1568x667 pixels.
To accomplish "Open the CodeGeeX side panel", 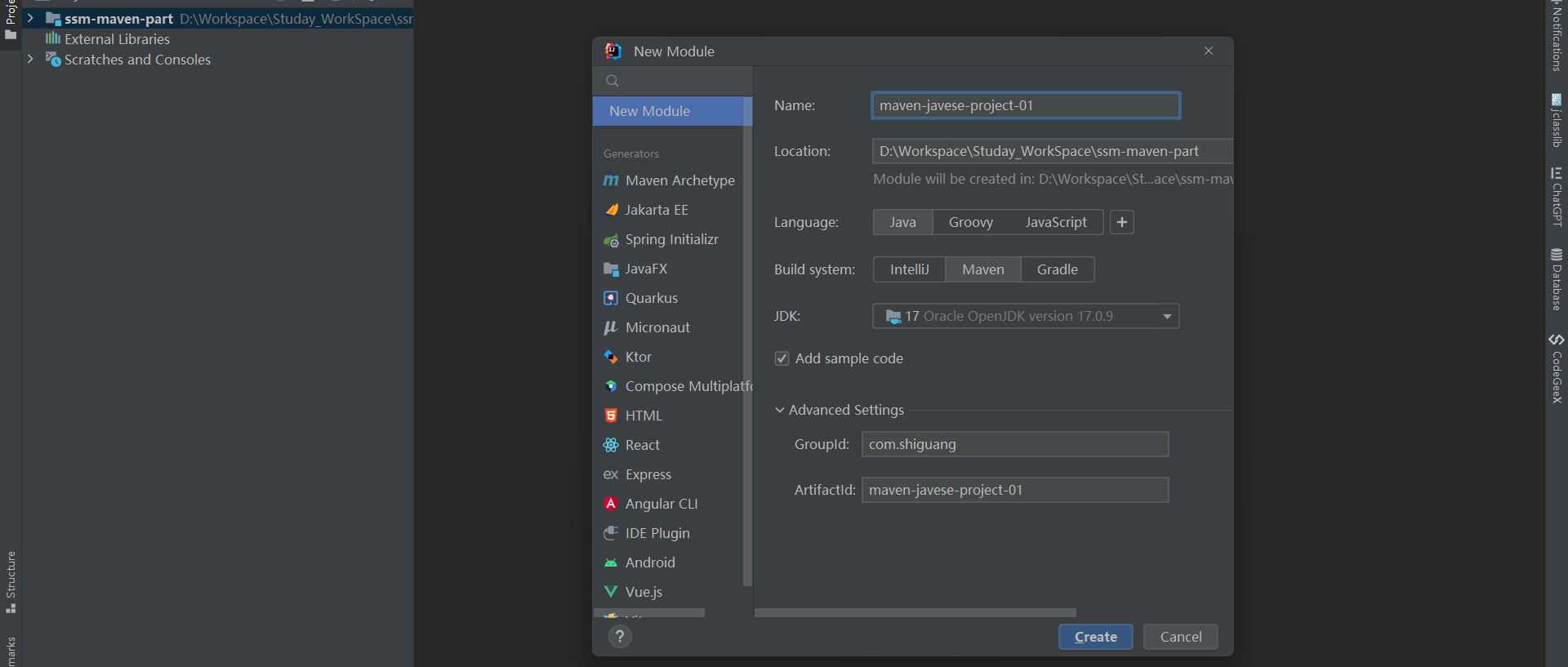I will [1557, 368].
